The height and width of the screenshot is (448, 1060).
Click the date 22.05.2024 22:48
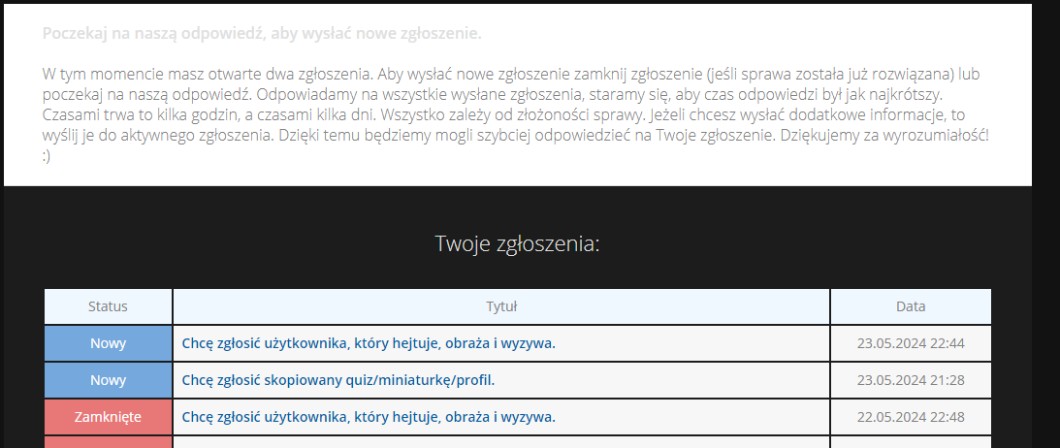(x=910, y=417)
